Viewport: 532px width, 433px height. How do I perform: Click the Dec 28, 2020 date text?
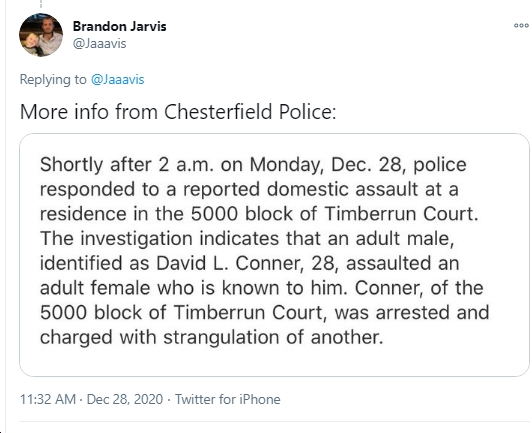click(125, 399)
